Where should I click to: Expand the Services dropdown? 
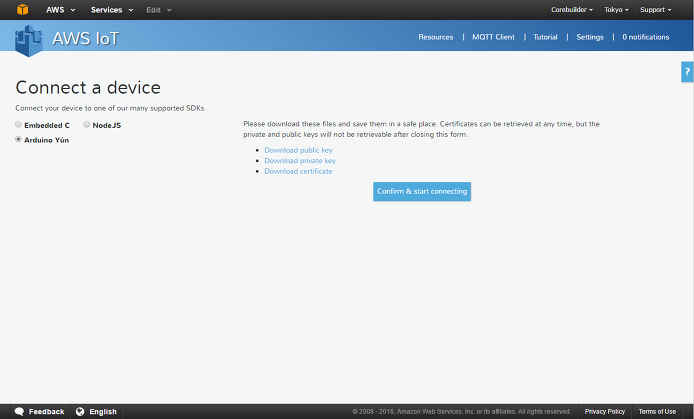coord(112,10)
